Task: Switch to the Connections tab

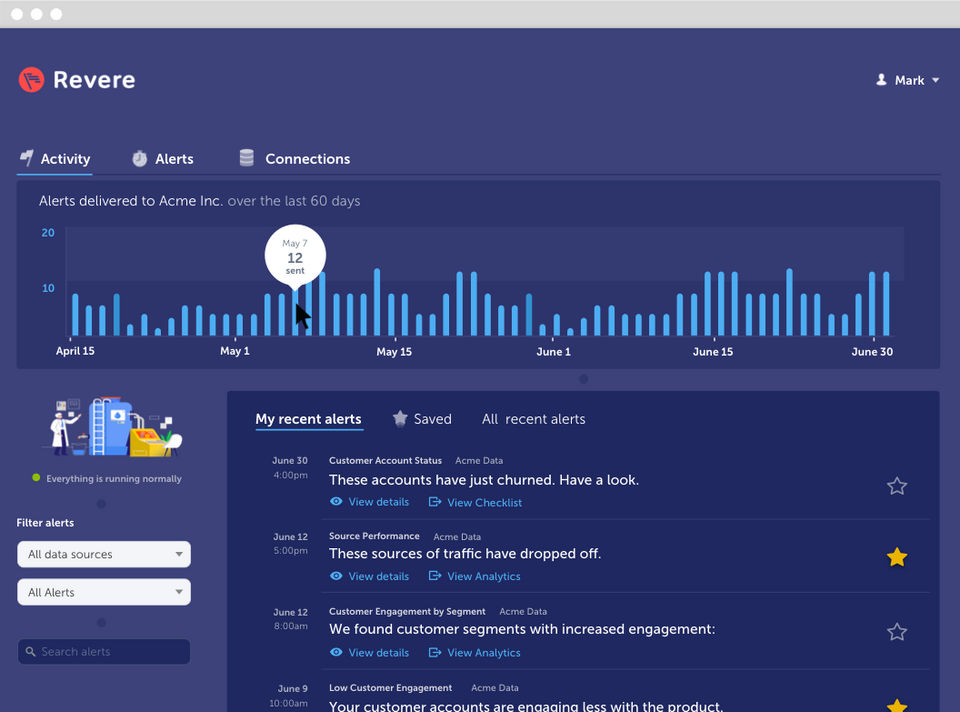Action: pos(294,159)
